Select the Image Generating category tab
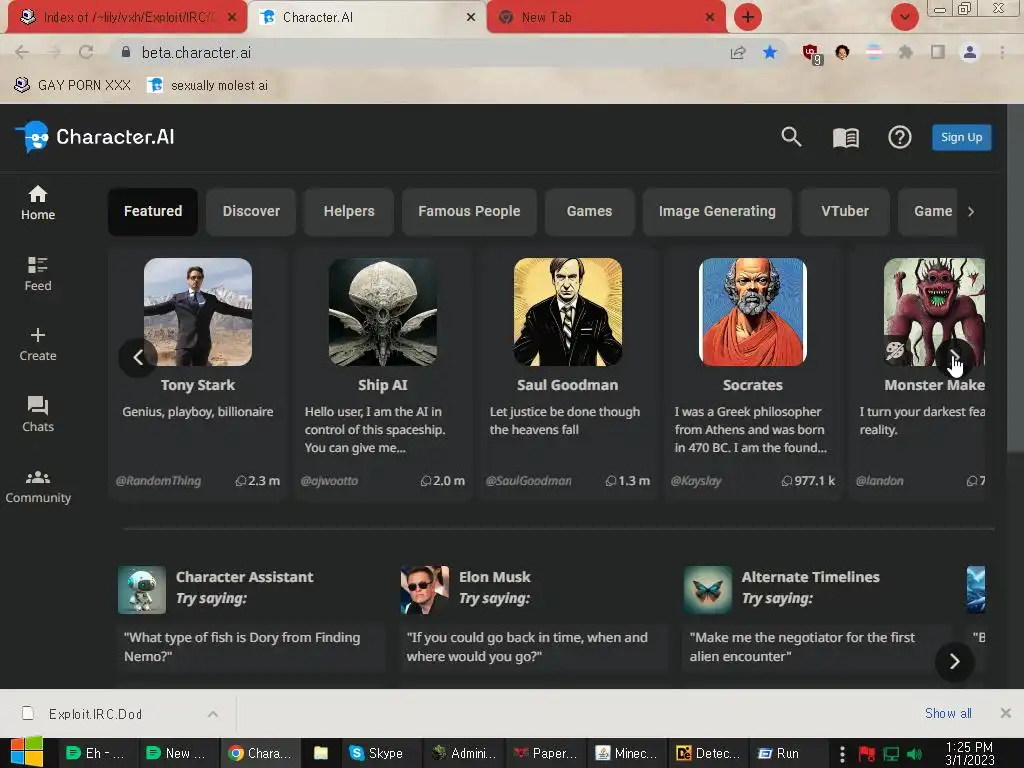 click(717, 212)
